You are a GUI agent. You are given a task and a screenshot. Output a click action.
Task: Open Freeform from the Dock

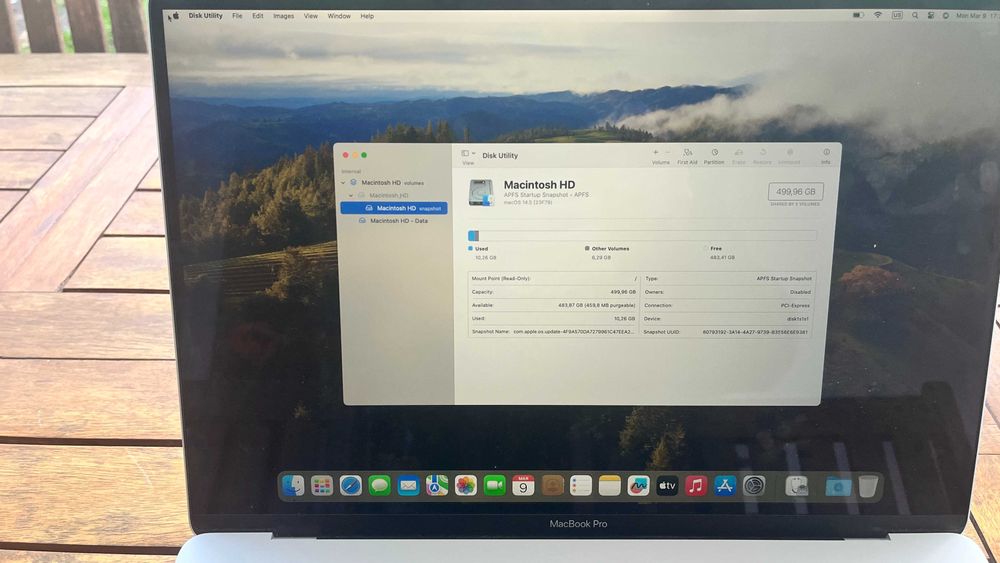(638, 486)
